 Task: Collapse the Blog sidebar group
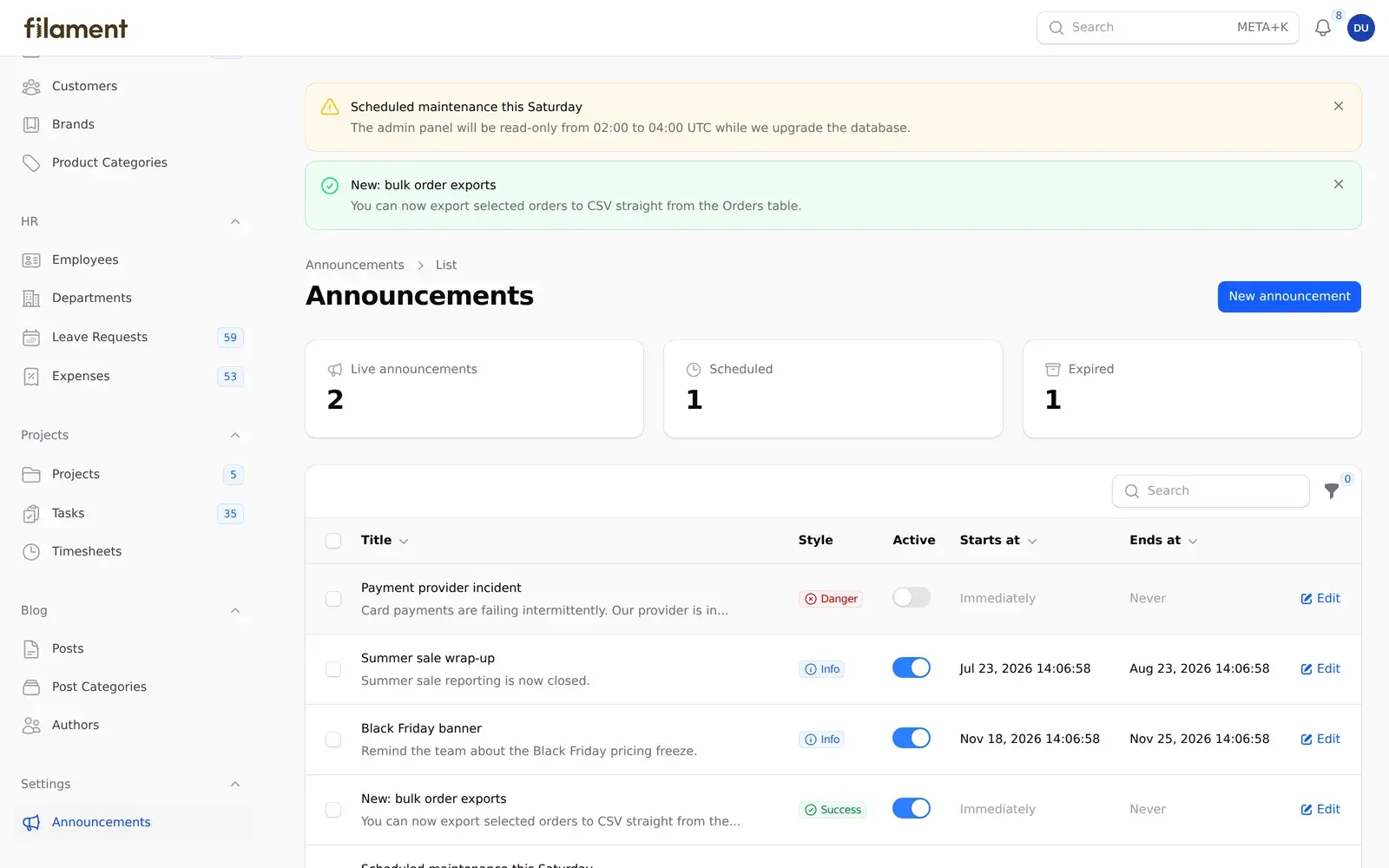coord(235,611)
